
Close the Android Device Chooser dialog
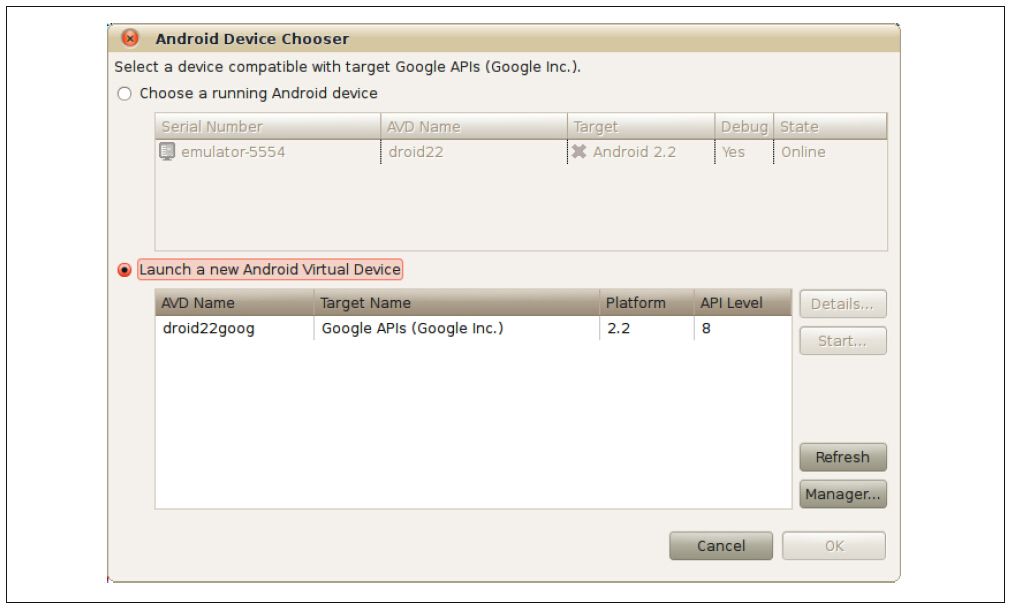[130, 38]
